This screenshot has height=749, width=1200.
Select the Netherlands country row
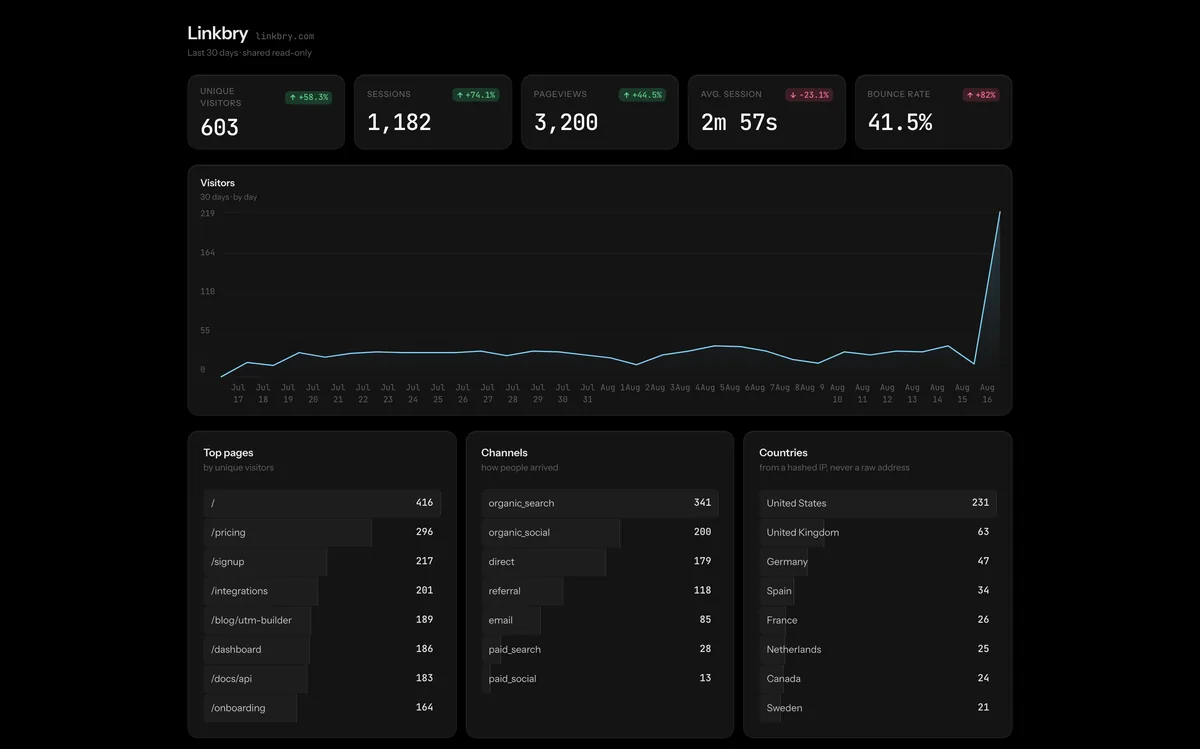(878, 649)
